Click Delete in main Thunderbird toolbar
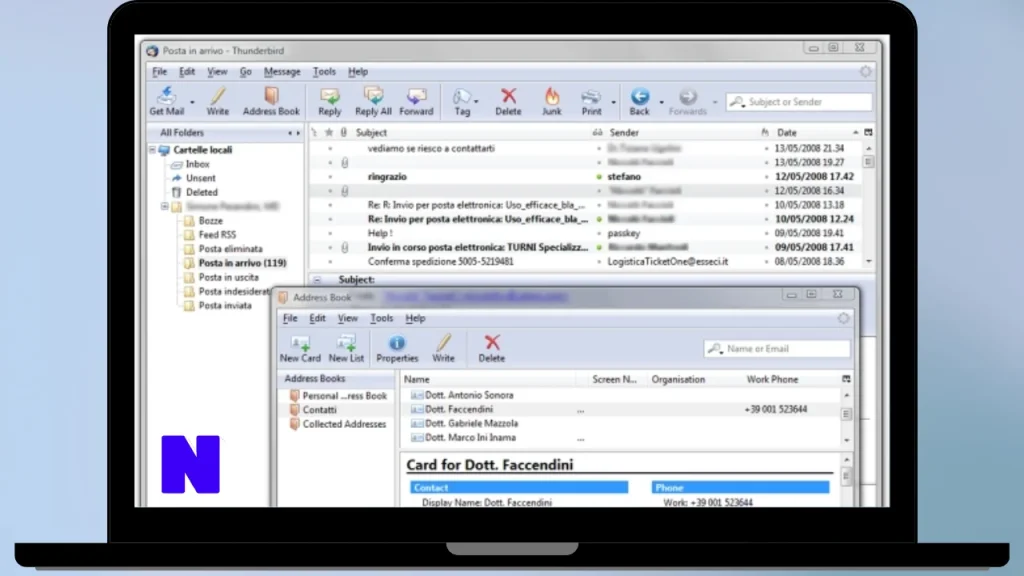Viewport: 1024px width, 576px height. pyautogui.click(x=508, y=102)
